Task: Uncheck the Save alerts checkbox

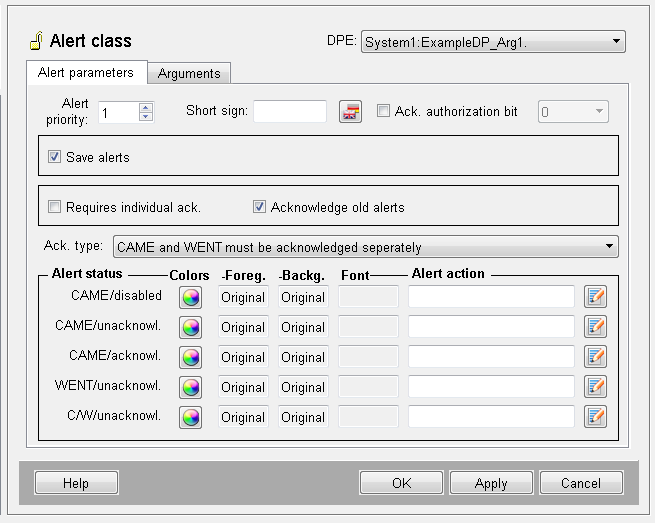Action: pyautogui.click(x=55, y=157)
